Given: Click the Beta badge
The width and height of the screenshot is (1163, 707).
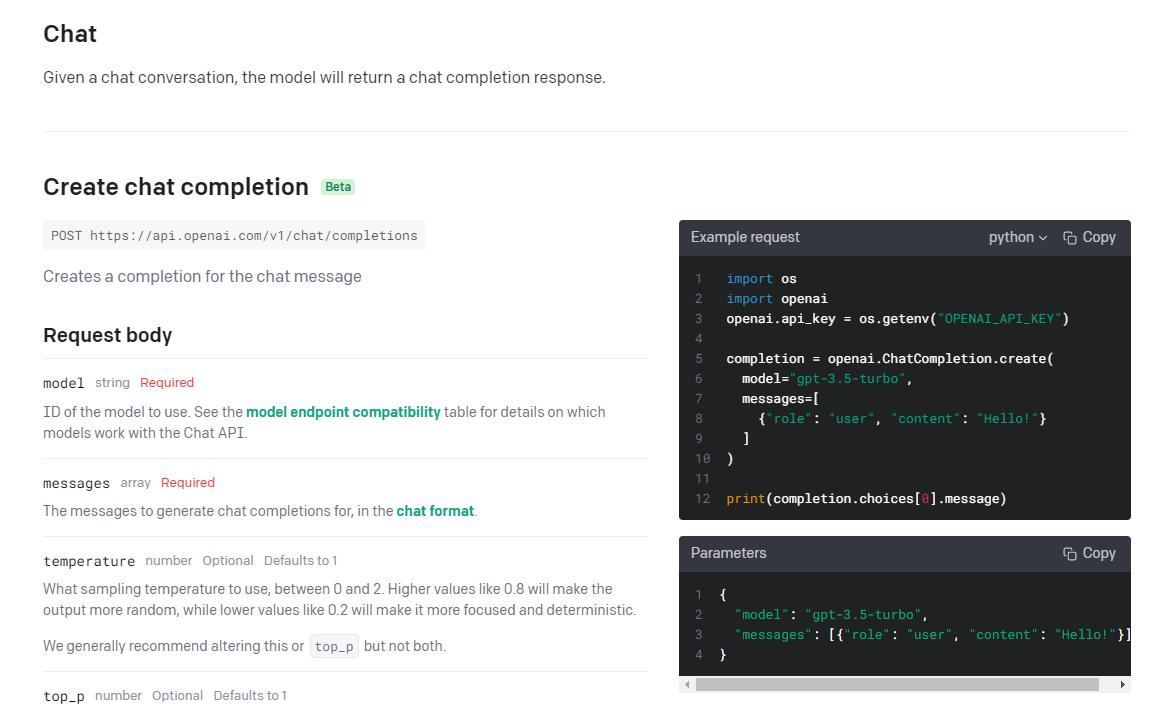Looking at the screenshot, I should pyautogui.click(x=337, y=187).
